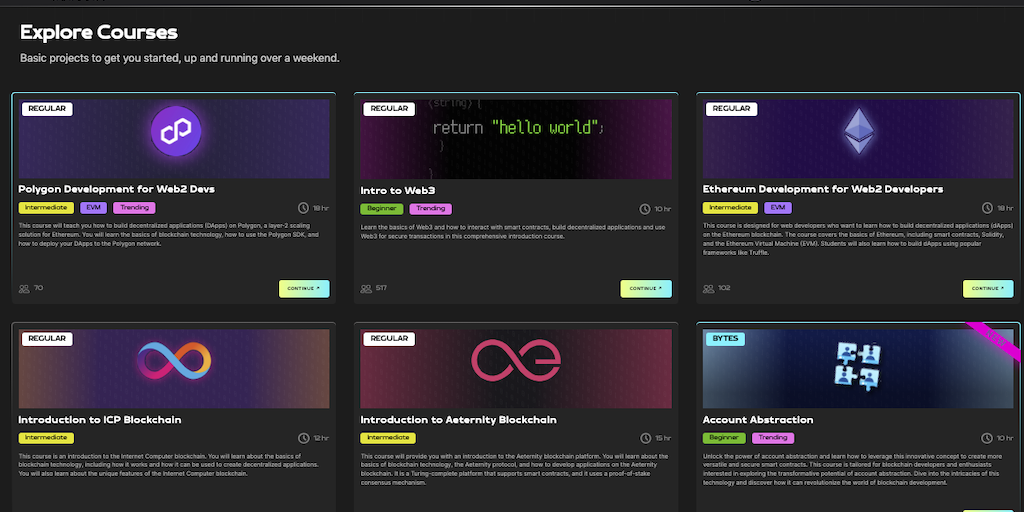Click Trending tag on Account Abstraction card
Viewport: 1024px width, 512px height.
tap(773, 438)
